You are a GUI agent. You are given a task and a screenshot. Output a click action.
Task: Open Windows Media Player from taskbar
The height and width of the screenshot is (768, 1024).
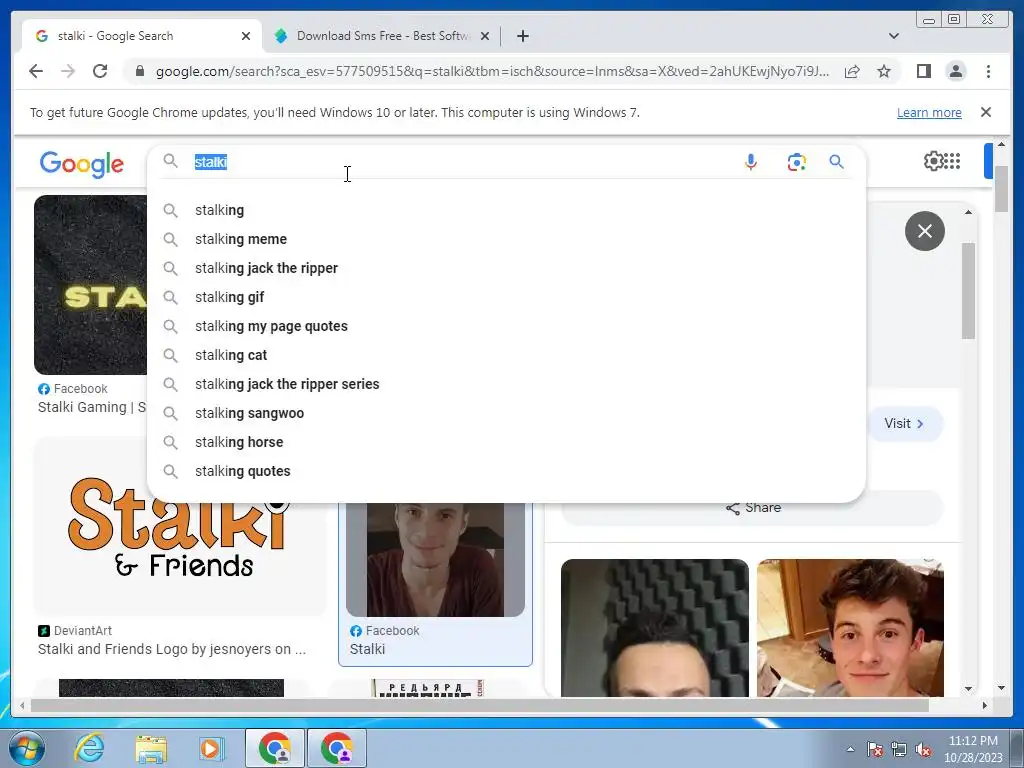coord(211,748)
